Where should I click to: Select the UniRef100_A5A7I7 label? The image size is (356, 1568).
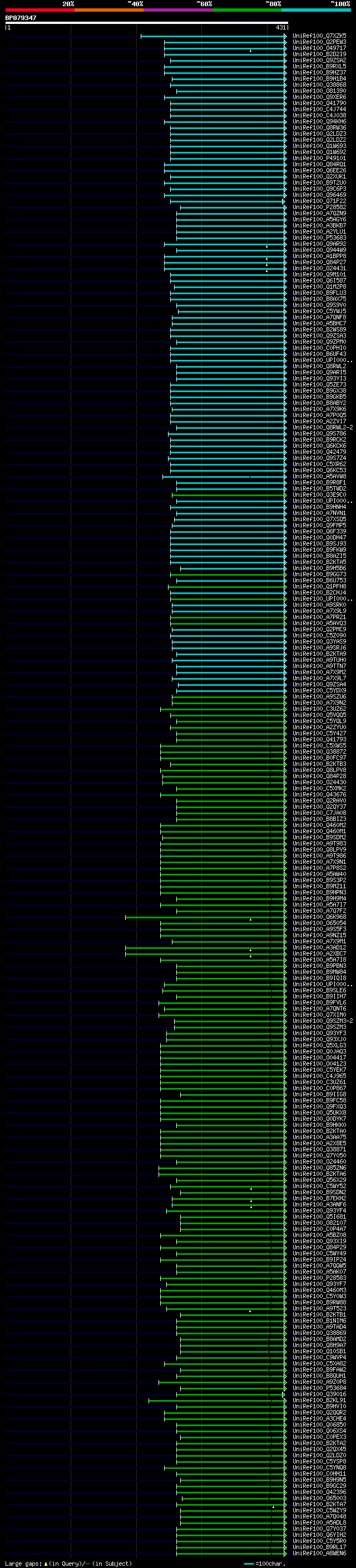click(319, 904)
